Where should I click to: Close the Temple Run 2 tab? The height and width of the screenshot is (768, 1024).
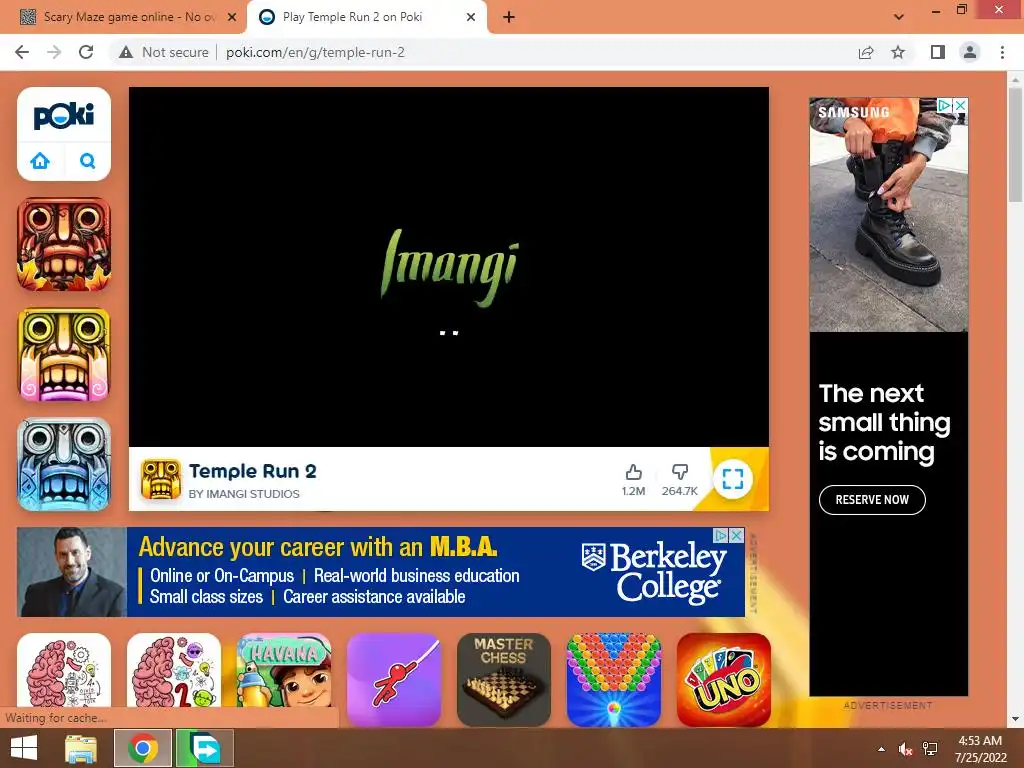pos(471,17)
